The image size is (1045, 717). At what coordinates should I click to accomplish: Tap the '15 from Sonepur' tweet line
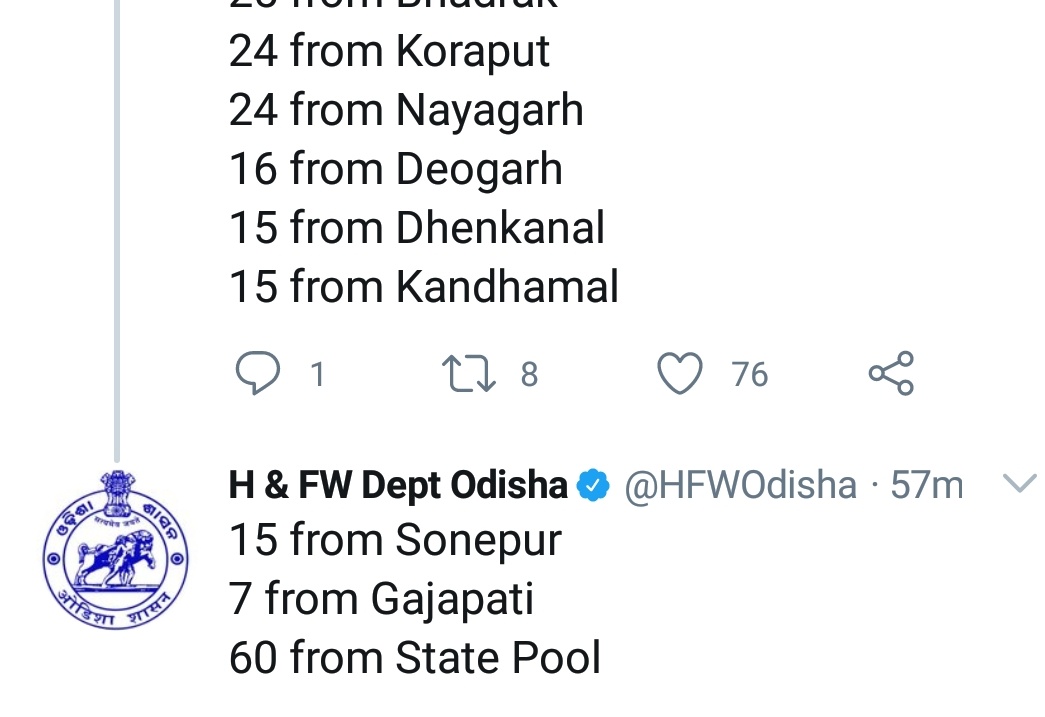395,541
